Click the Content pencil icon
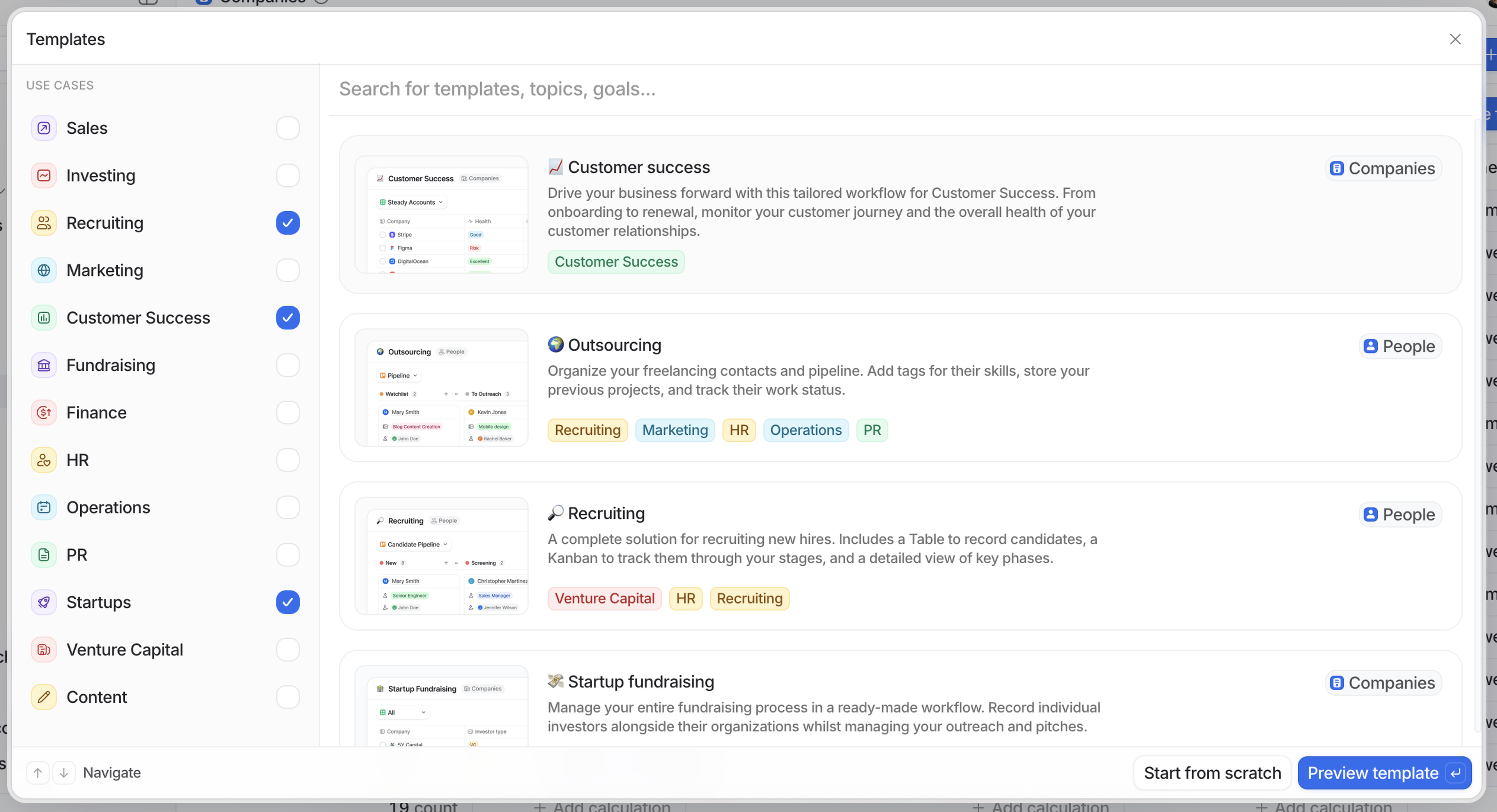 tap(44, 697)
